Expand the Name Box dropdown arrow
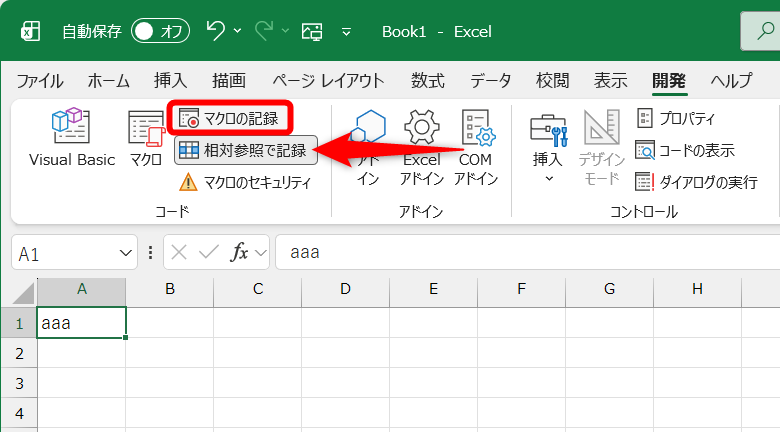 point(126,253)
